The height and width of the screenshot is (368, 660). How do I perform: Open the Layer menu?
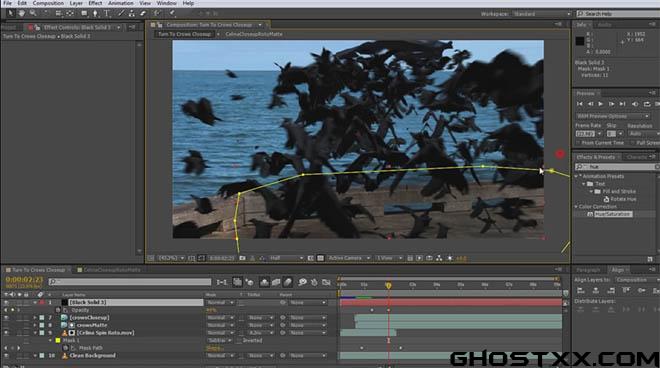(x=76, y=3)
